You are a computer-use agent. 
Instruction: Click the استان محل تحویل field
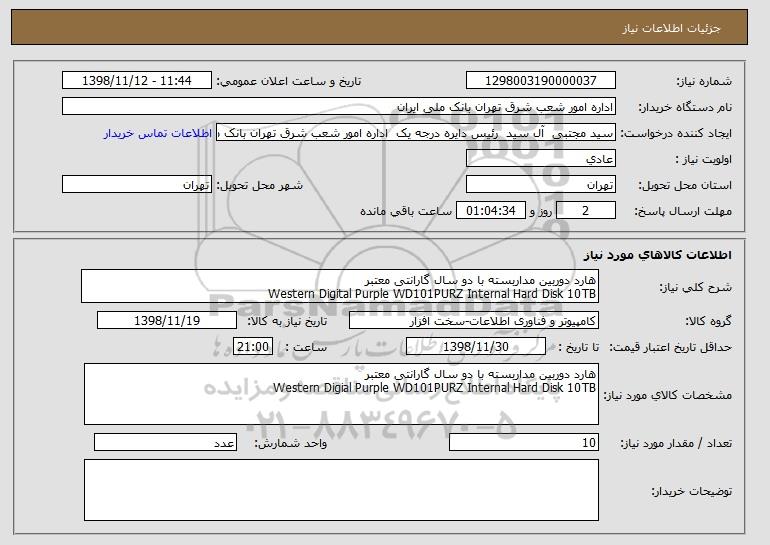point(541,185)
